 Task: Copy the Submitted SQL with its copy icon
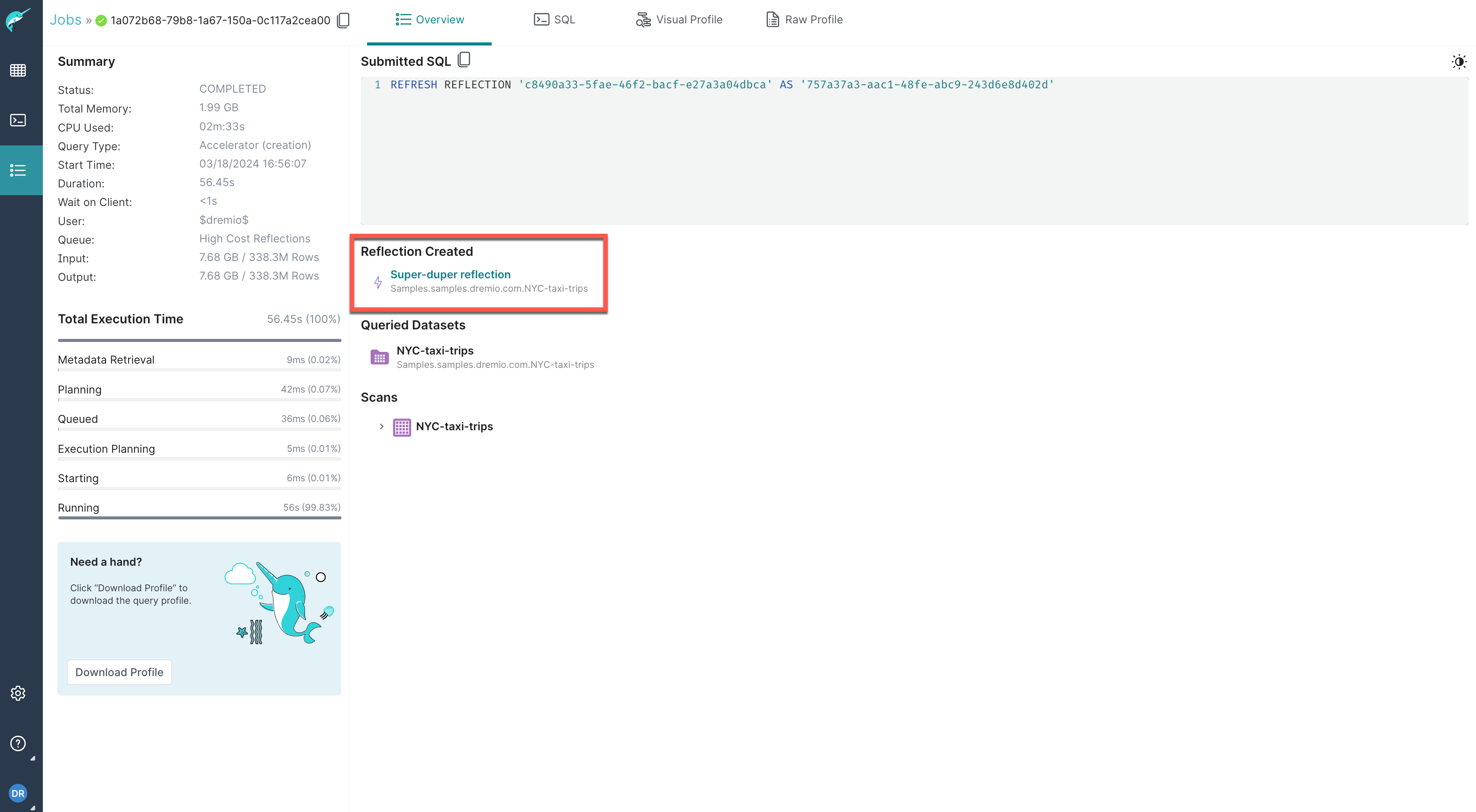coord(464,59)
